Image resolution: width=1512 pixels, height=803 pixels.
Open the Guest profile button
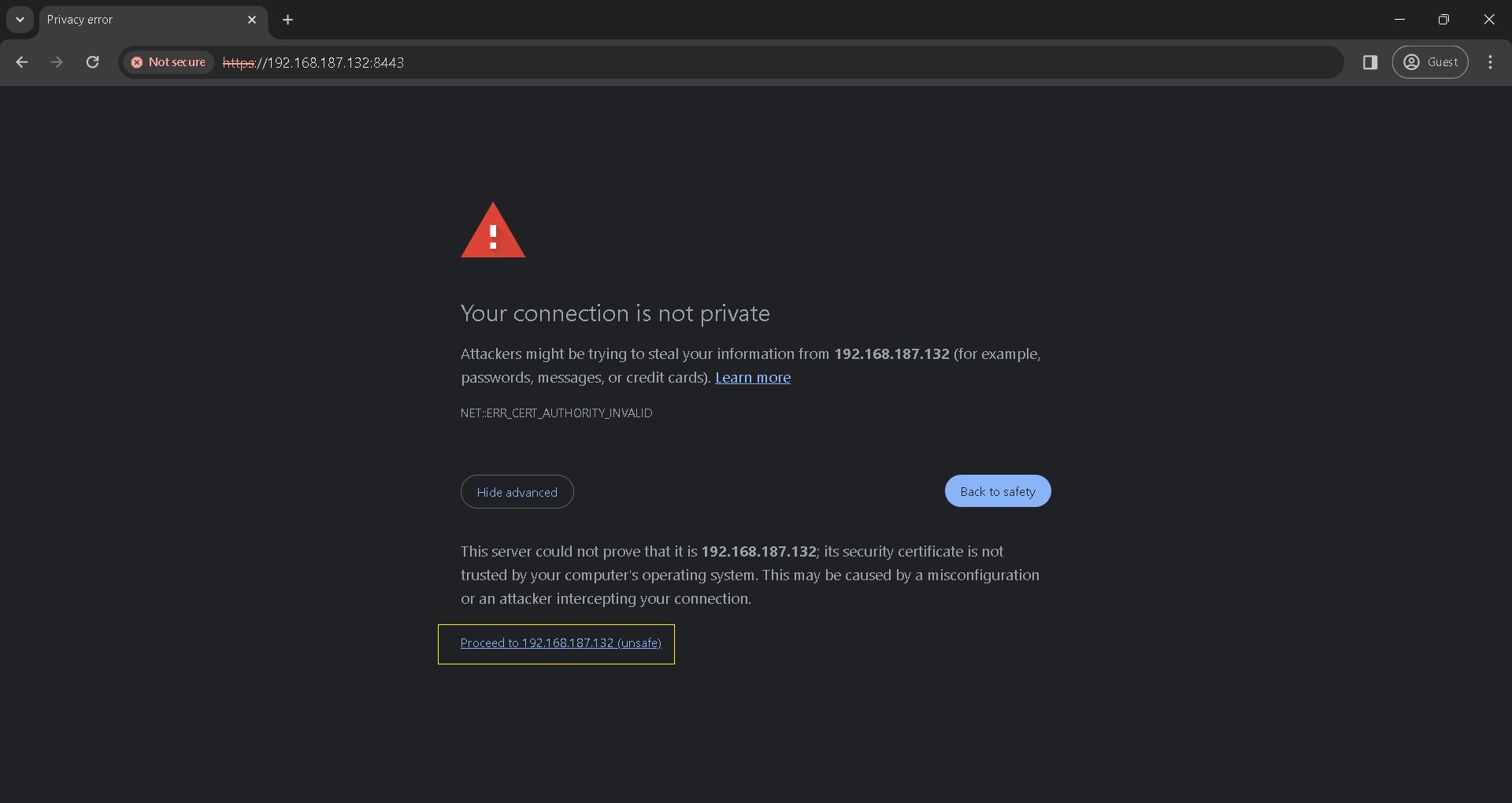1429,62
